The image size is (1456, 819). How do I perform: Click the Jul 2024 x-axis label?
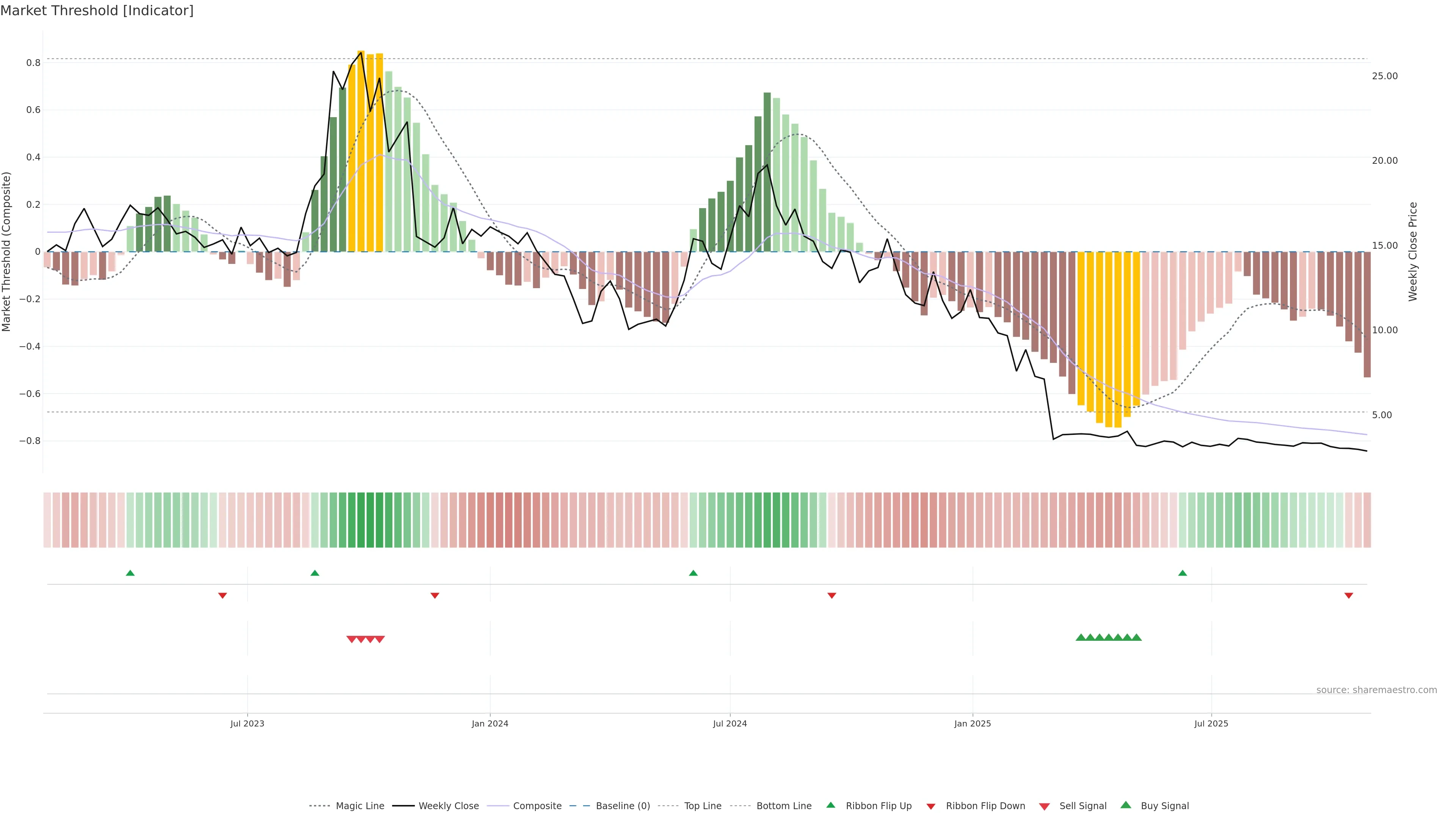tap(730, 723)
